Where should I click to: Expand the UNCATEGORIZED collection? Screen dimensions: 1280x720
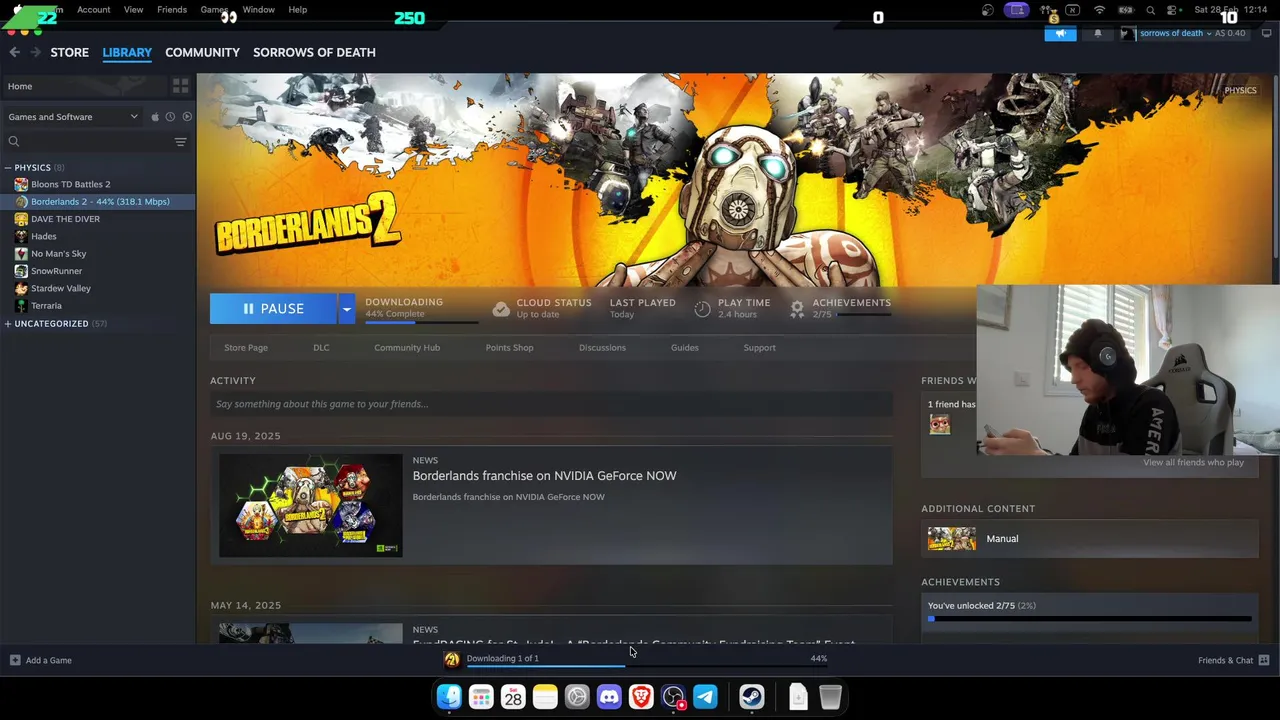pyautogui.click(x=8, y=324)
